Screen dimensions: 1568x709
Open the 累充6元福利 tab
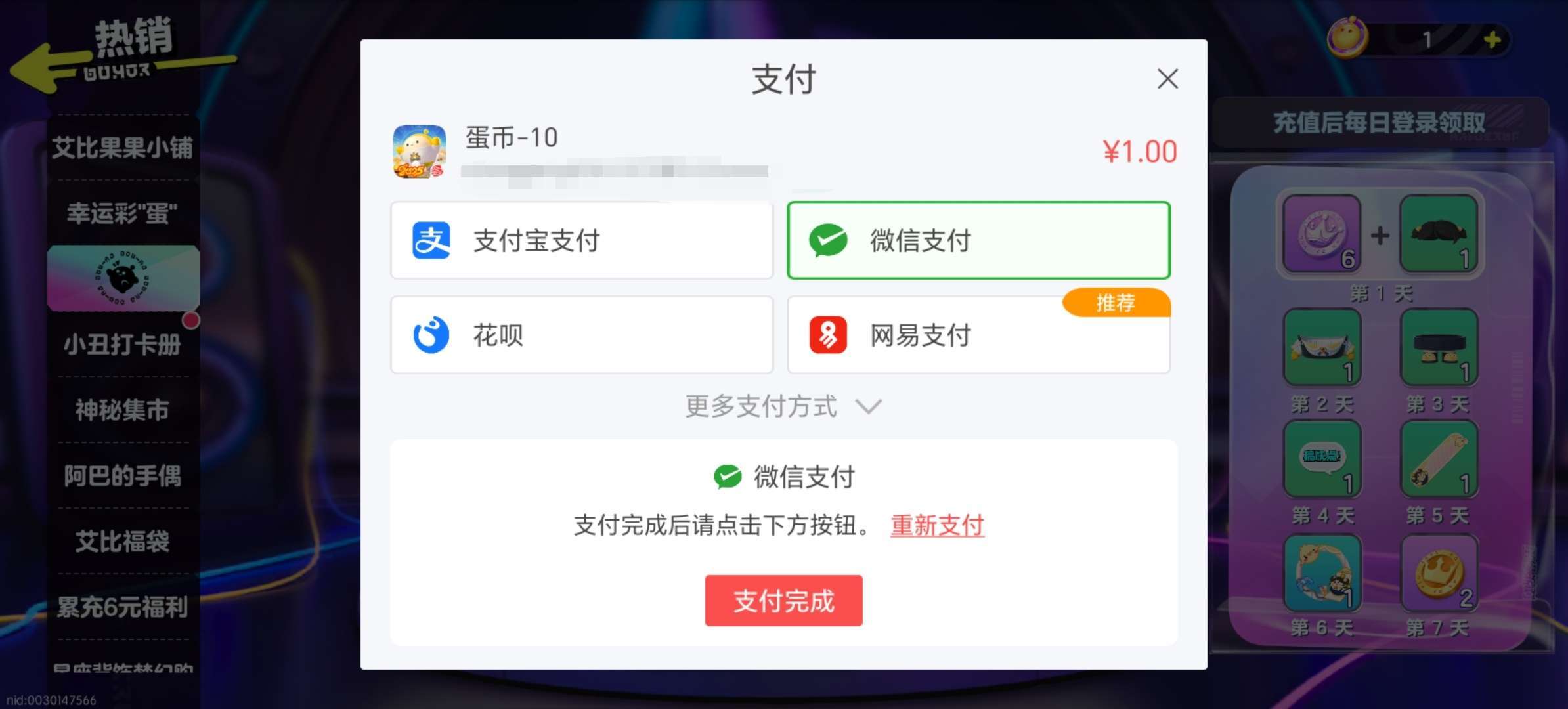click(123, 607)
